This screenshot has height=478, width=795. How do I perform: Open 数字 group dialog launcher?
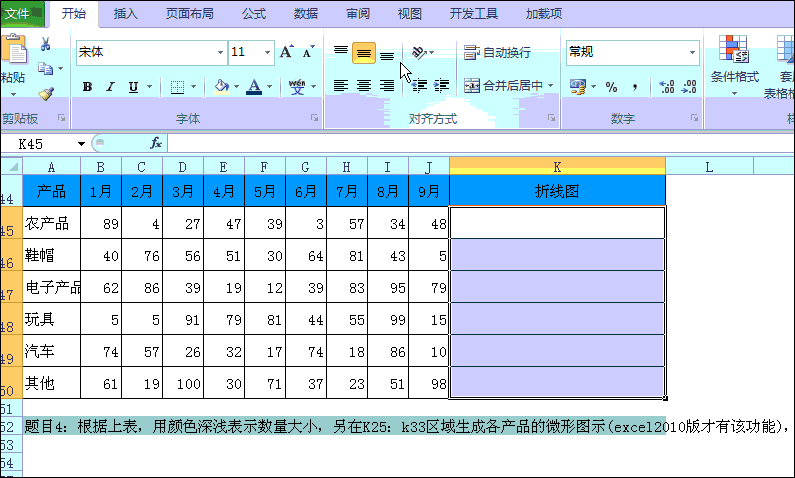click(x=694, y=118)
